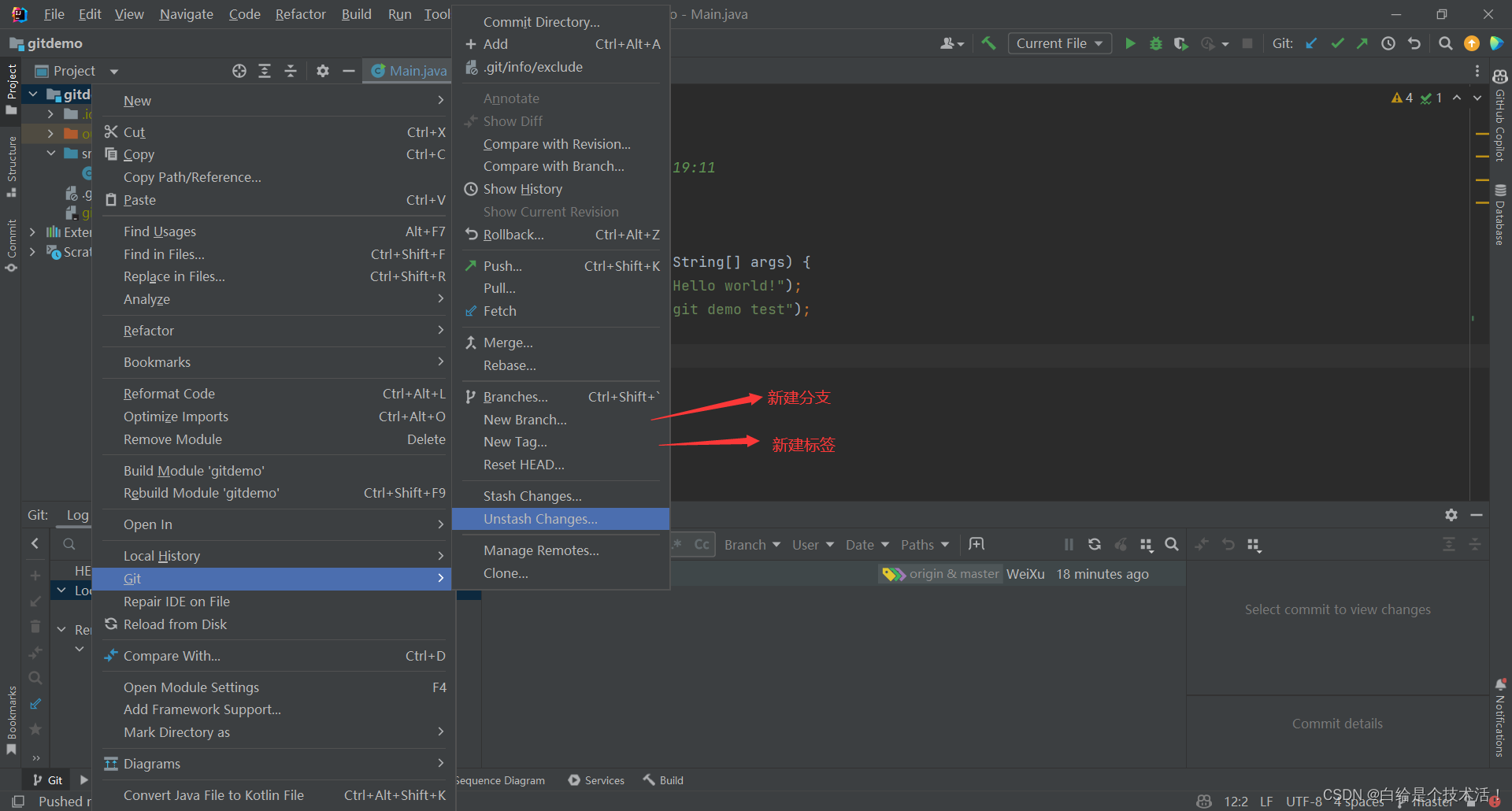This screenshot has height=811, width=1512.
Task: Open Services tool window button
Action: 596,780
